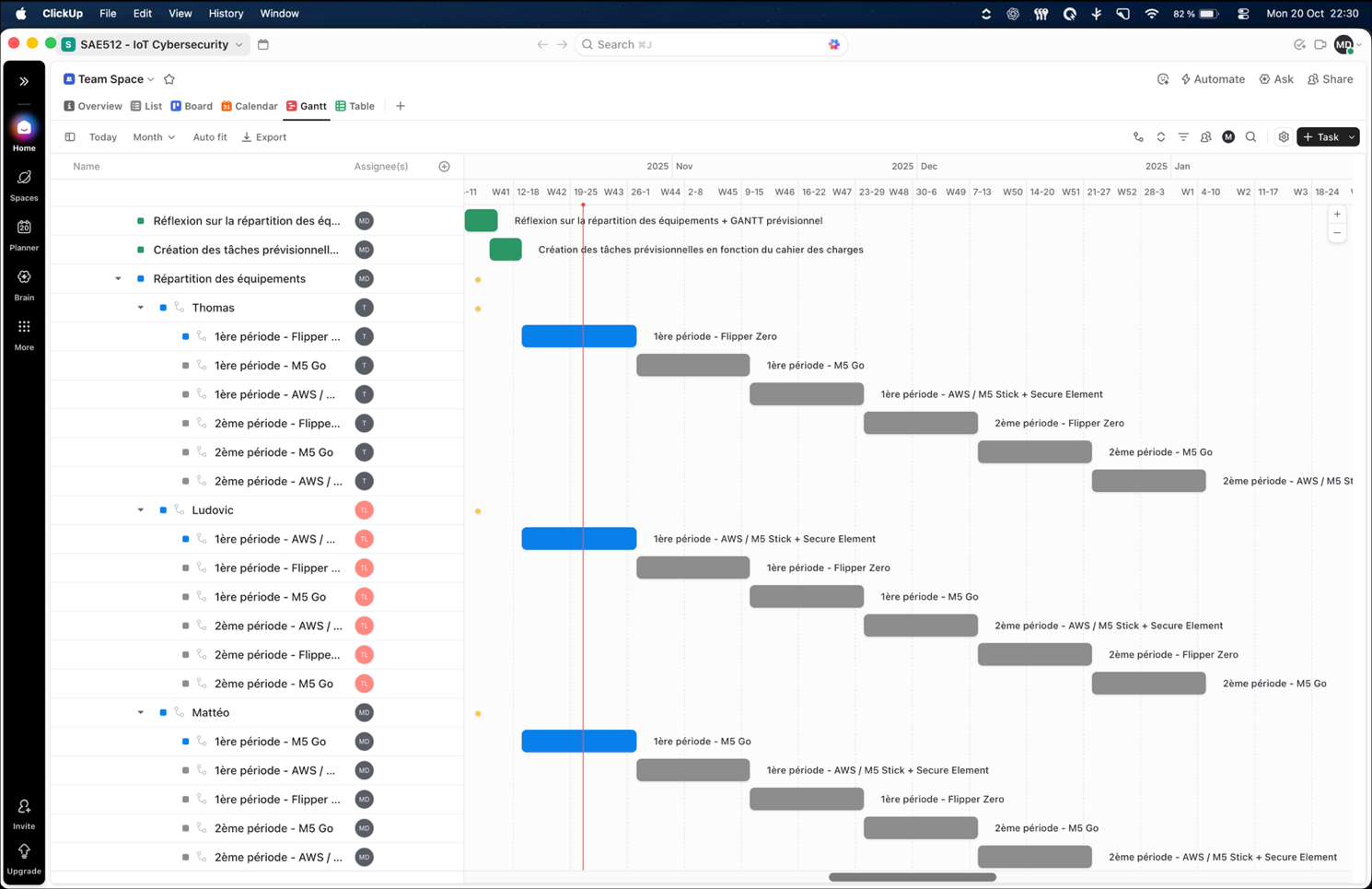
Task: Select the Brain icon in the left sidebar
Action: (x=23, y=276)
